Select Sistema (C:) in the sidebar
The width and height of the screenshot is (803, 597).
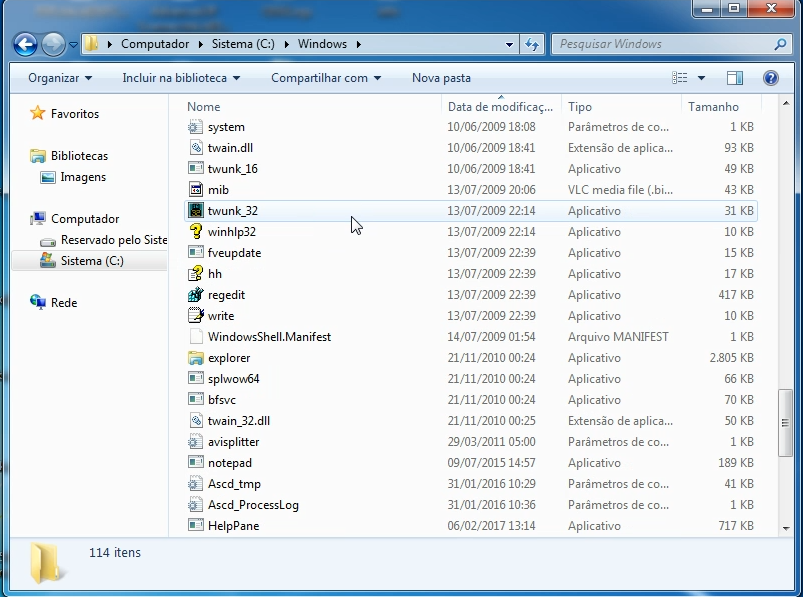point(92,261)
